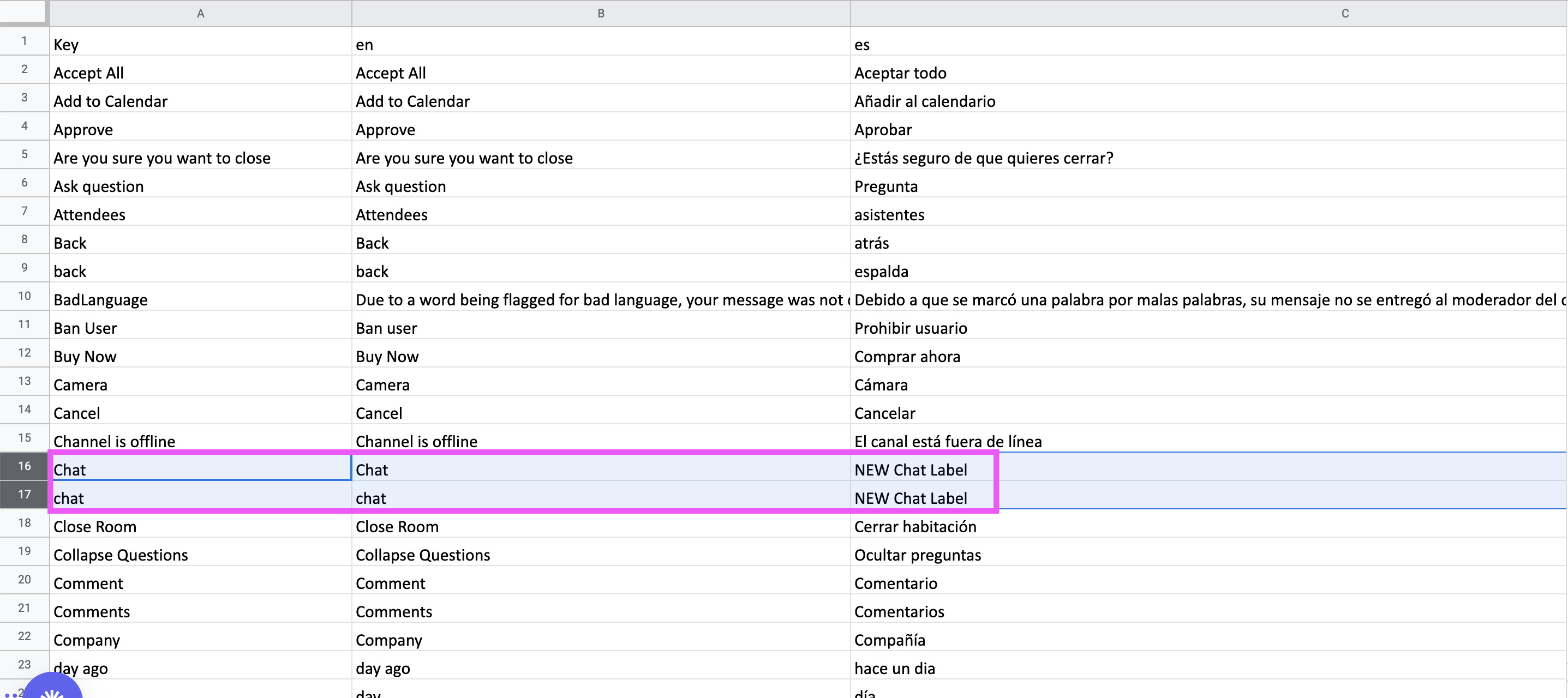1568x698 pixels.
Task: Select row 10 header
Action: coord(25,296)
